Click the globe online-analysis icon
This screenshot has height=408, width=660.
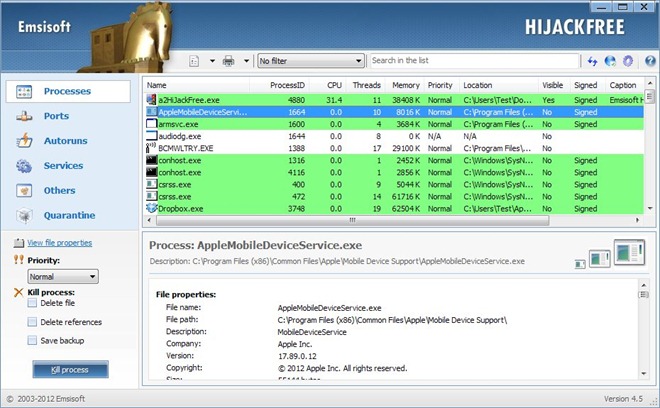pyautogui.click(x=610, y=61)
